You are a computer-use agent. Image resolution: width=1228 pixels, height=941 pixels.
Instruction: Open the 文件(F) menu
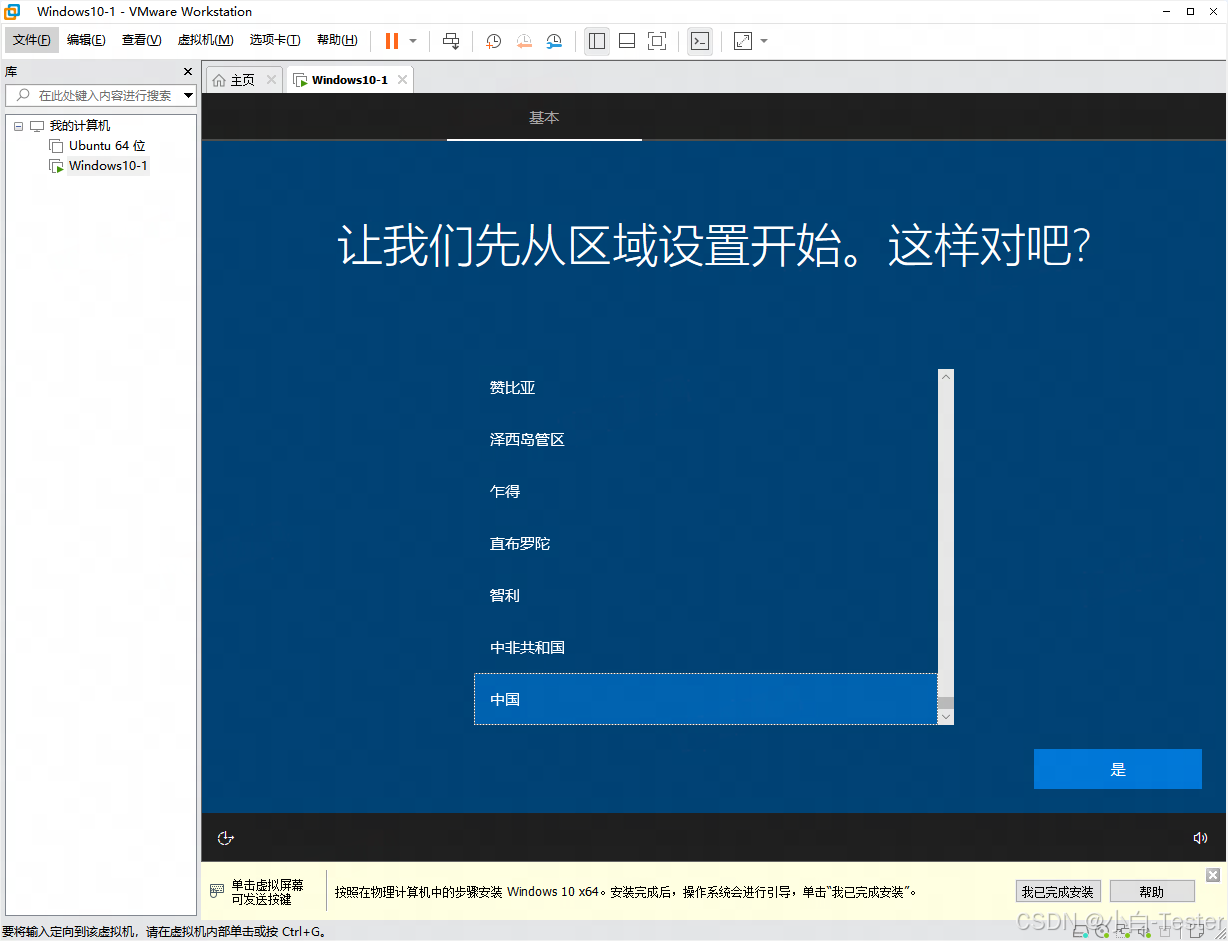[32, 40]
